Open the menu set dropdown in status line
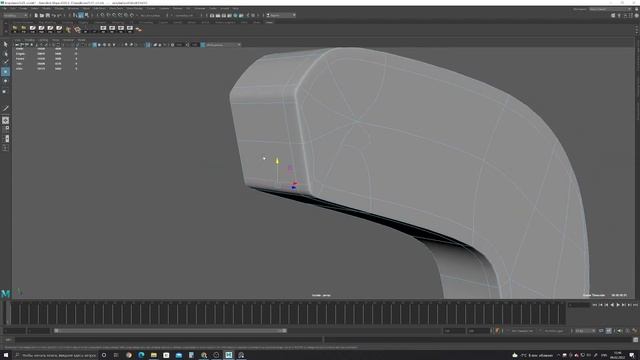The height and width of the screenshot is (360, 640). 16,16
